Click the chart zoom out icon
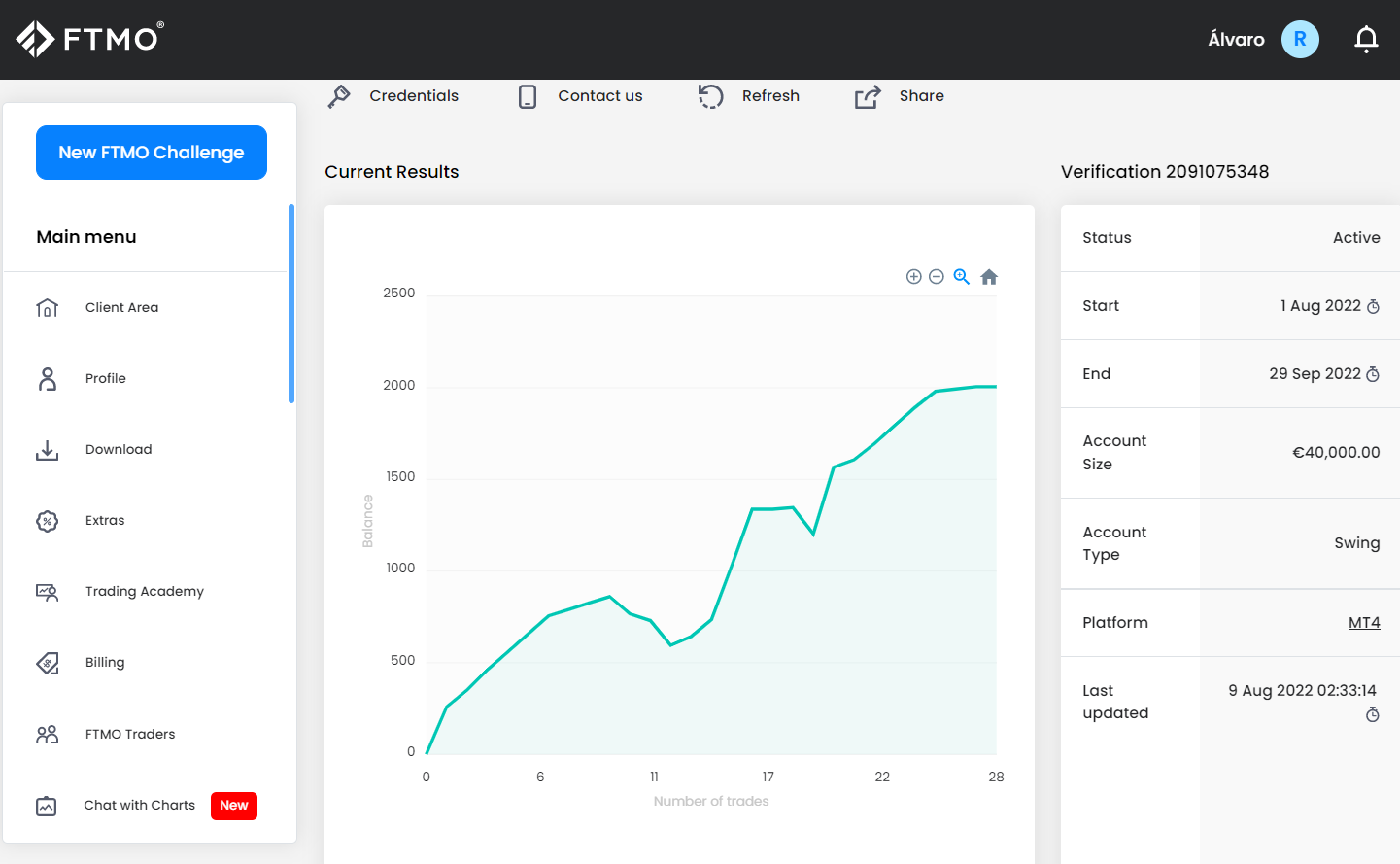This screenshot has height=864, width=1400. [937, 277]
